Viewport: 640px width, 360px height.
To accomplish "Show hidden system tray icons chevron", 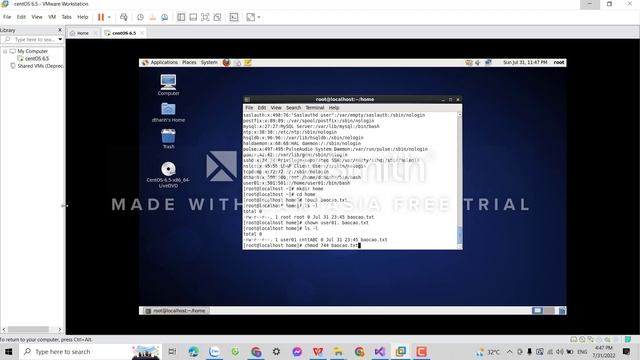I will coord(509,351).
